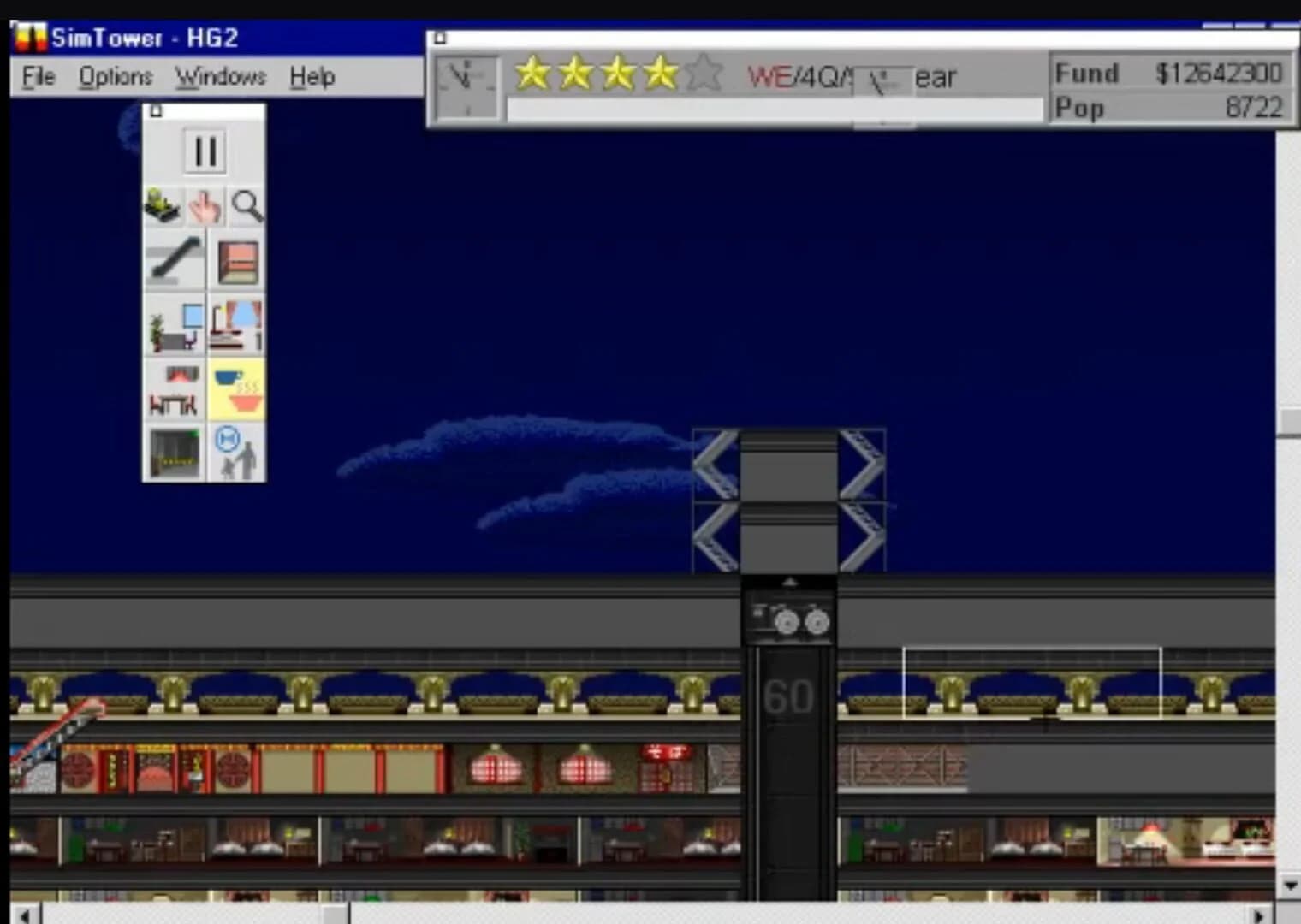1301x924 pixels.
Task: Select the bulldozer demolish tool
Action: coord(163,205)
